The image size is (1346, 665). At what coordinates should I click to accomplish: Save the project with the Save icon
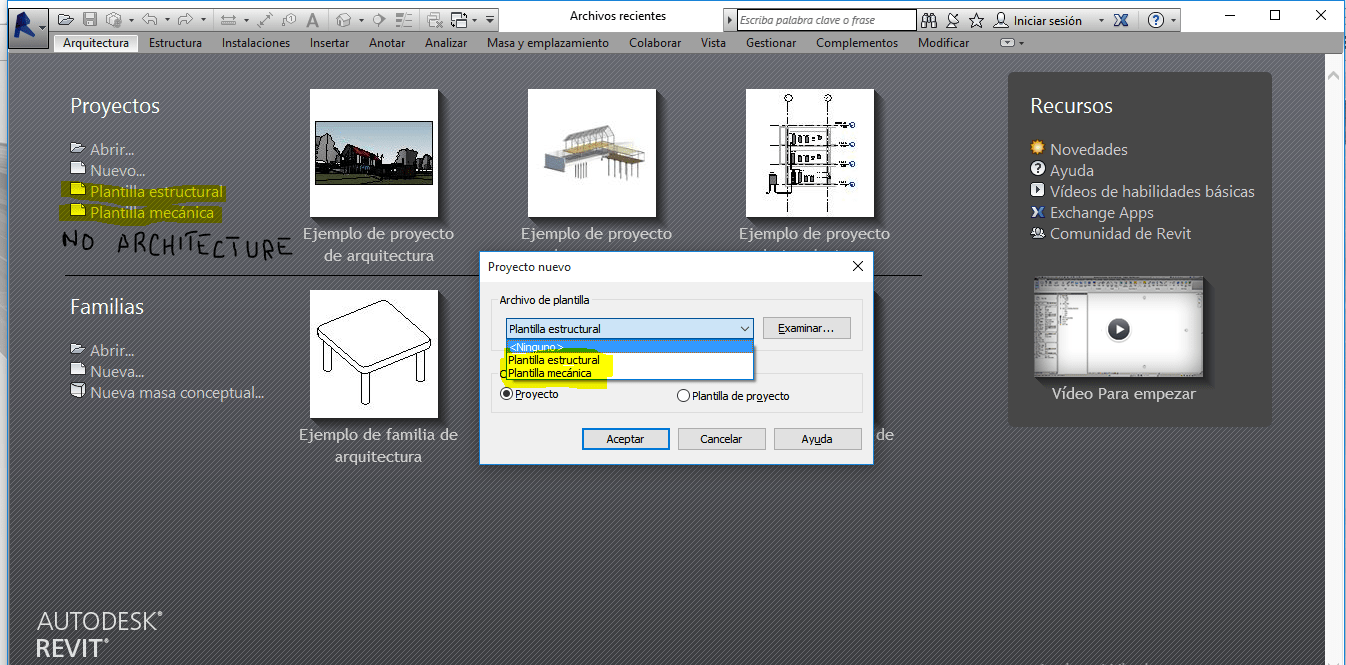click(89, 19)
